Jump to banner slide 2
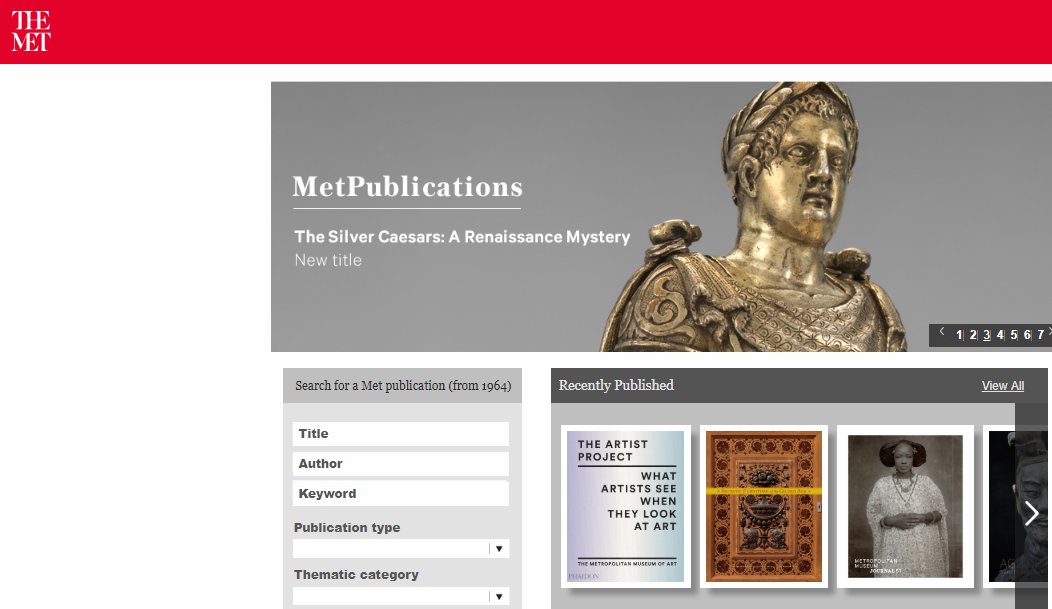 [x=973, y=335]
